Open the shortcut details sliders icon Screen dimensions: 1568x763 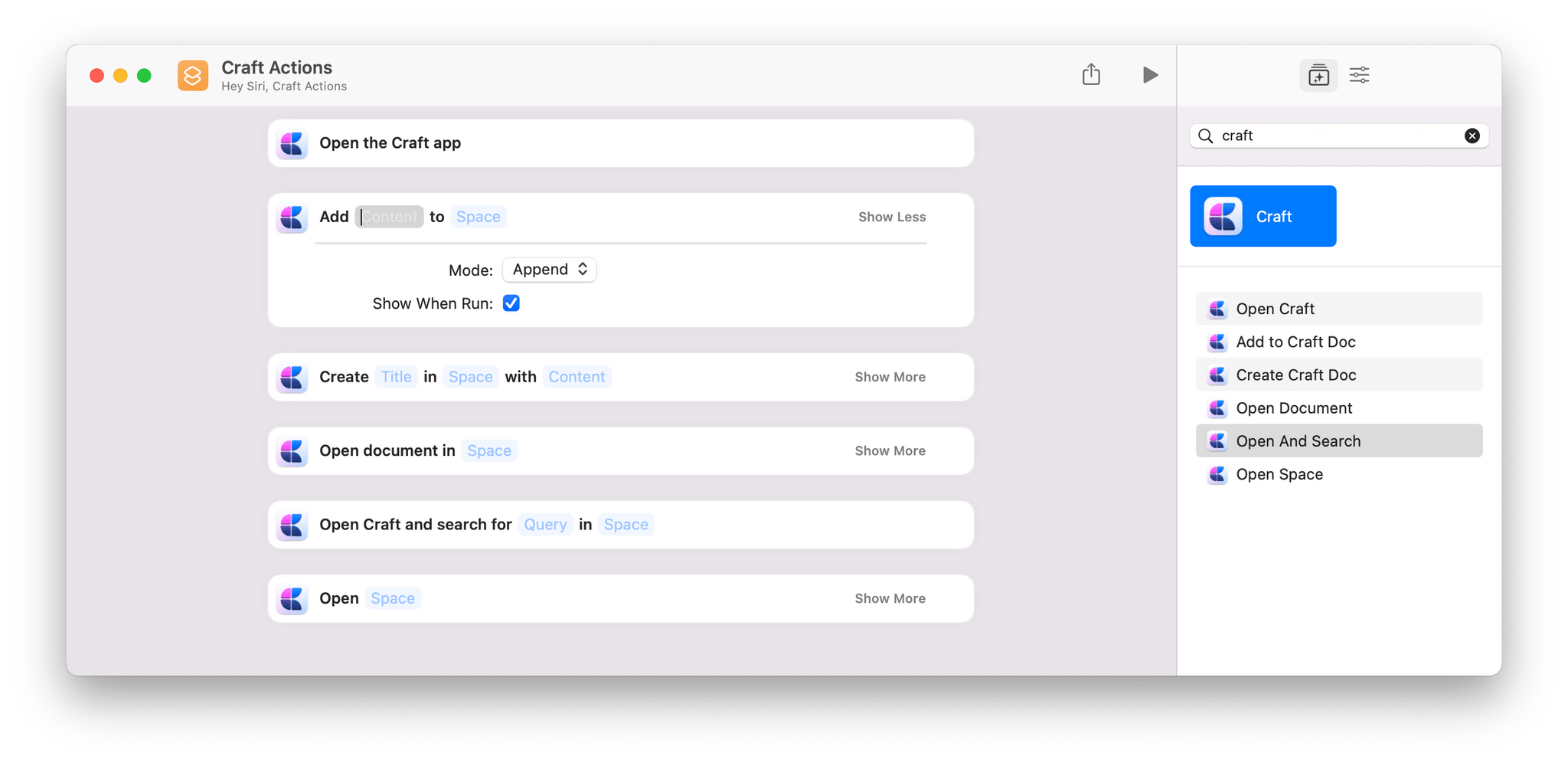[x=1359, y=75]
